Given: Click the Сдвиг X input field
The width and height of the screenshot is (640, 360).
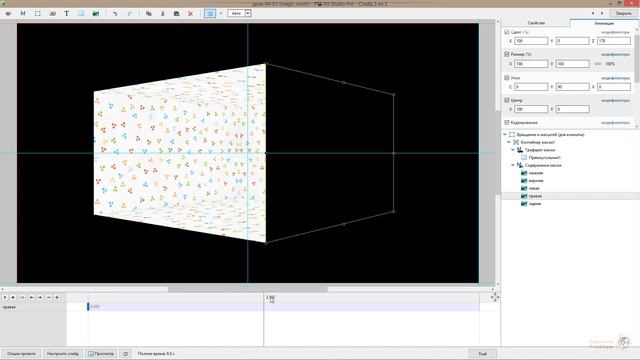Looking at the screenshot, I should click(531, 41).
